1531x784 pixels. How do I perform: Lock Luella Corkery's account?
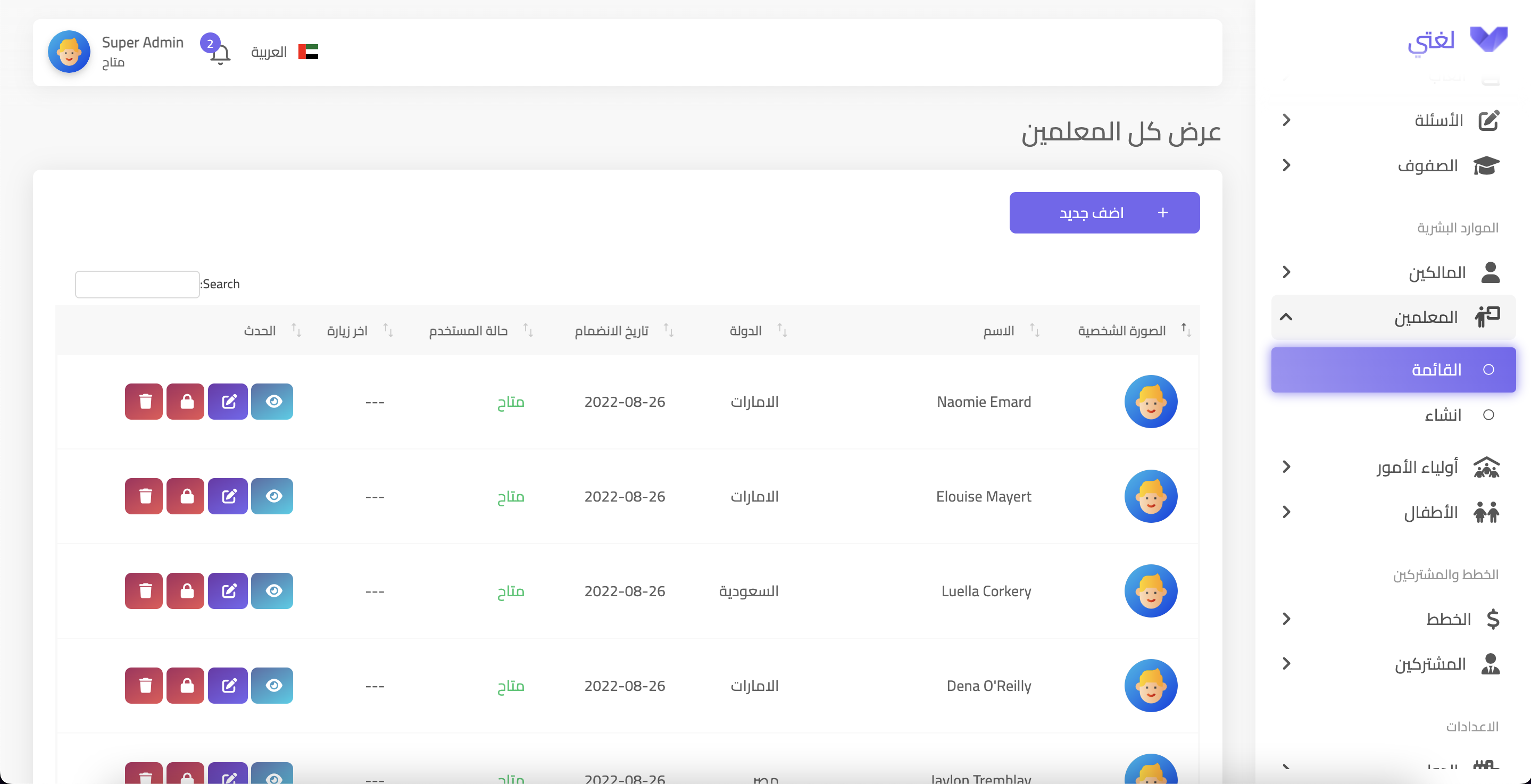[186, 591]
